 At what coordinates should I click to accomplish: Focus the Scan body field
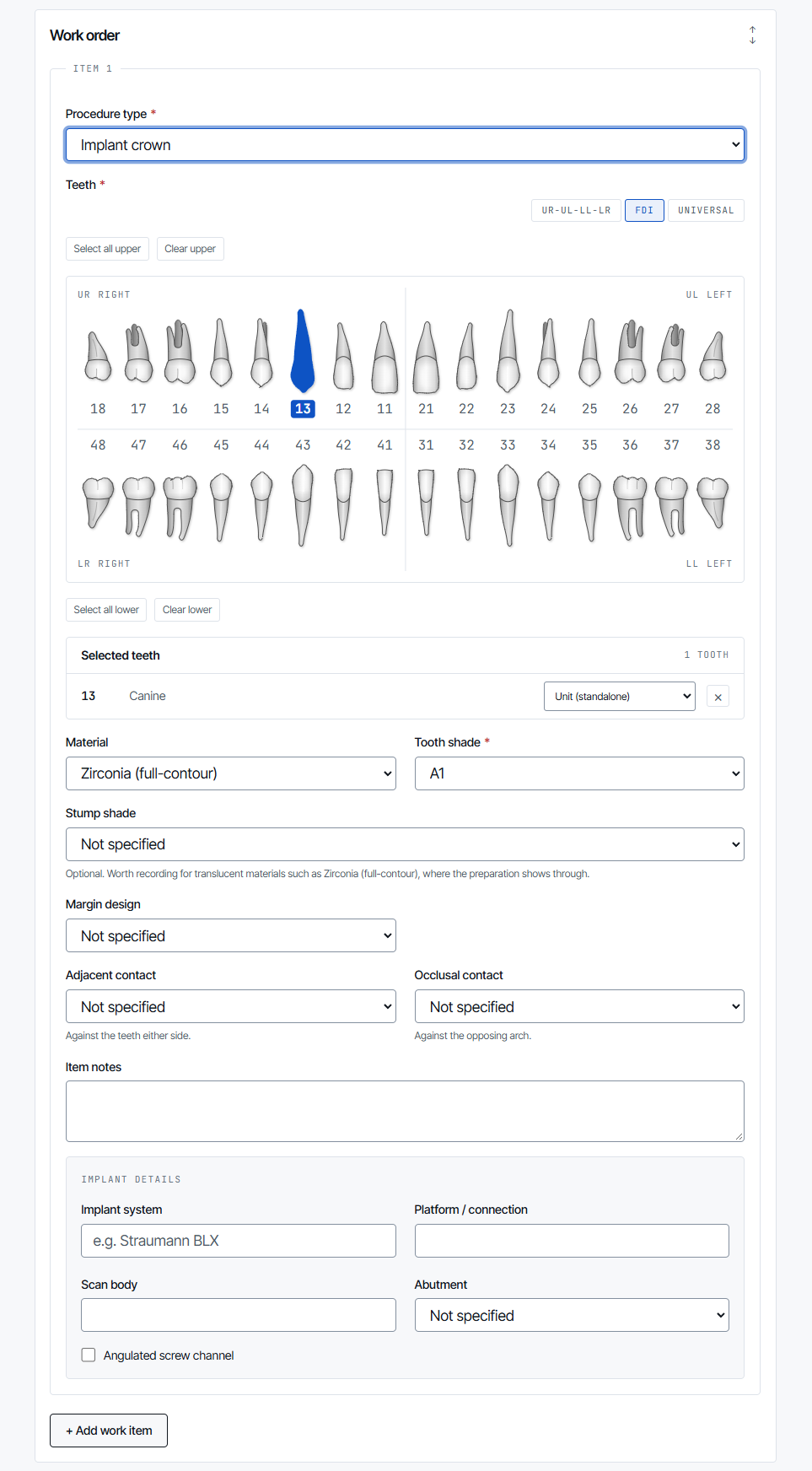pos(239,1315)
